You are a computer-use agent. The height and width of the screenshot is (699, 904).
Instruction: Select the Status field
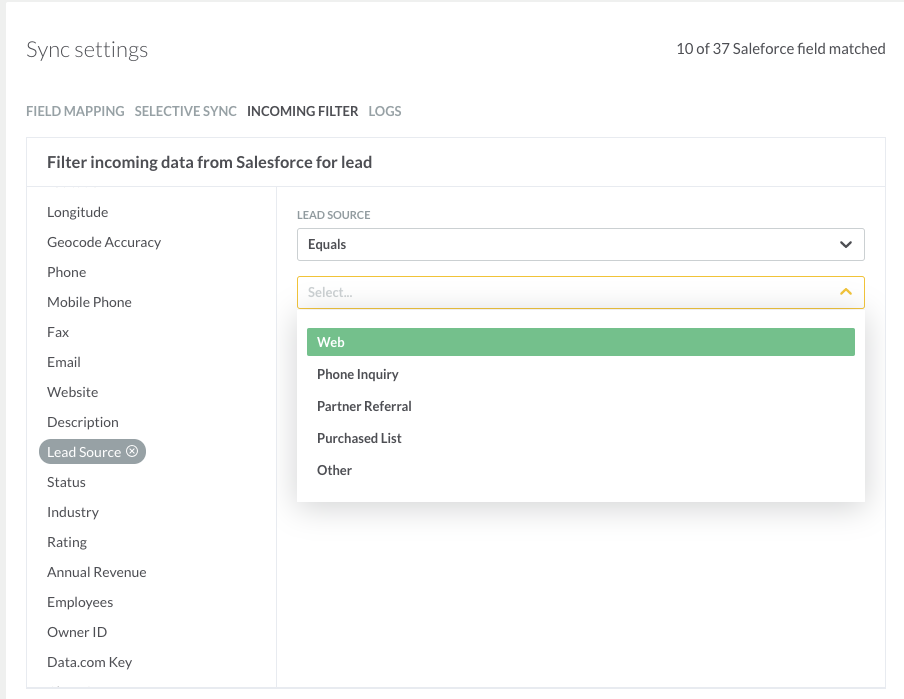[66, 482]
